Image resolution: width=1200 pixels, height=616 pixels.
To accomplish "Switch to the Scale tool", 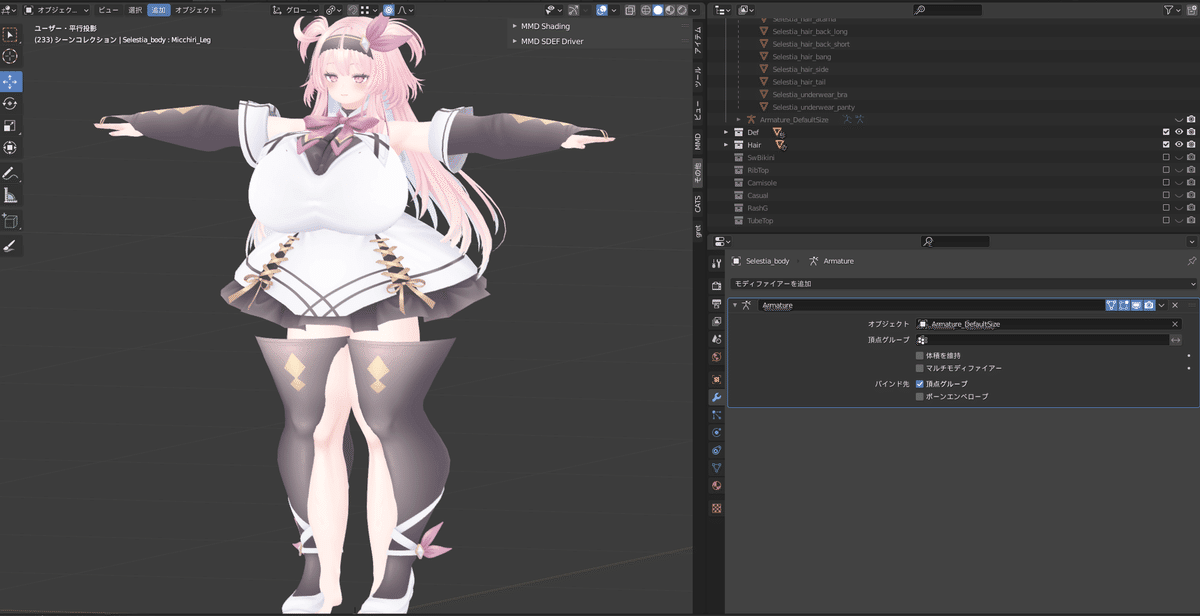I will pyautogui.click(x=11, y=126).
